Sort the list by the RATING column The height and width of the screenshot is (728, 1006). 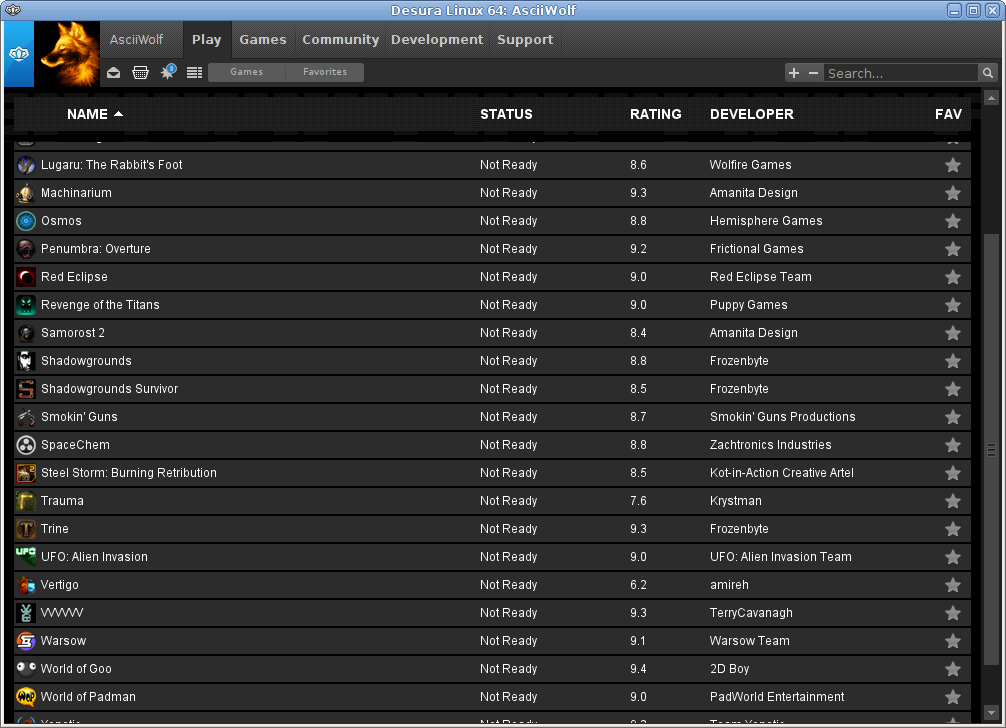click(655, 114)
